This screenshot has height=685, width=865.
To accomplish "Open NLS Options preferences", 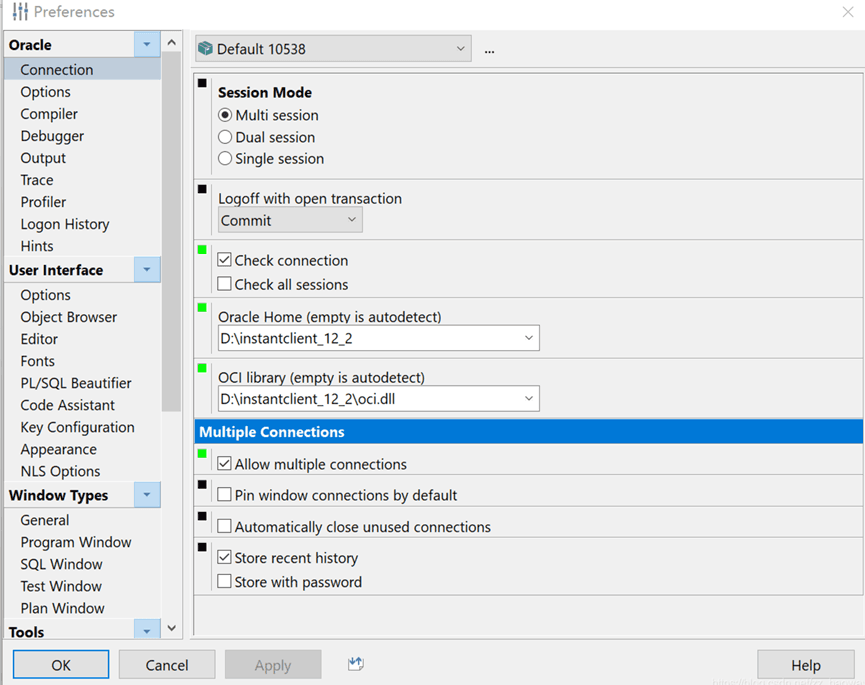I will (61, 472).
